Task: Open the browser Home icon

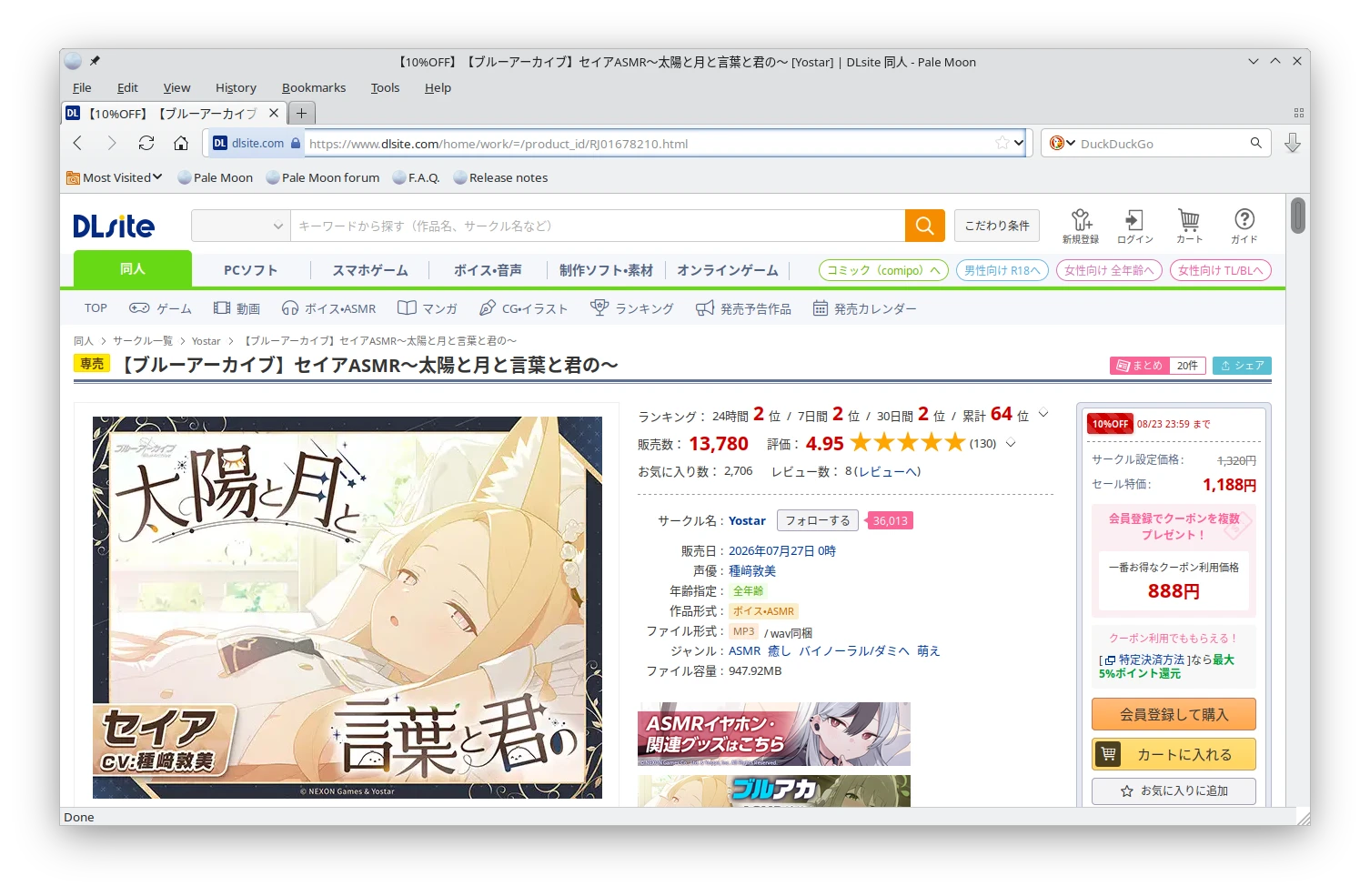Action: point(181,143)
